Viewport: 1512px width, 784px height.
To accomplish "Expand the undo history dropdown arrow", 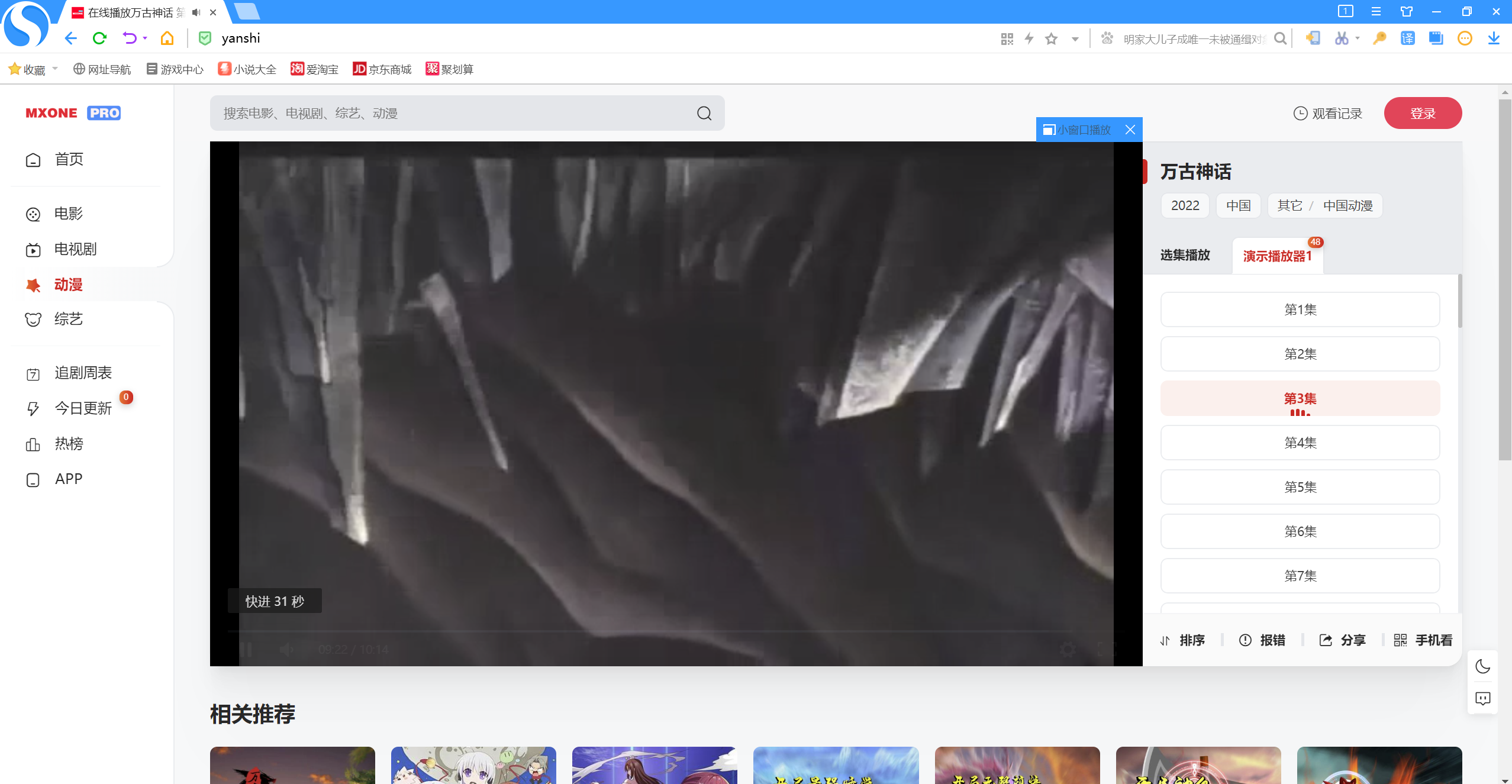I will (145, 38).
